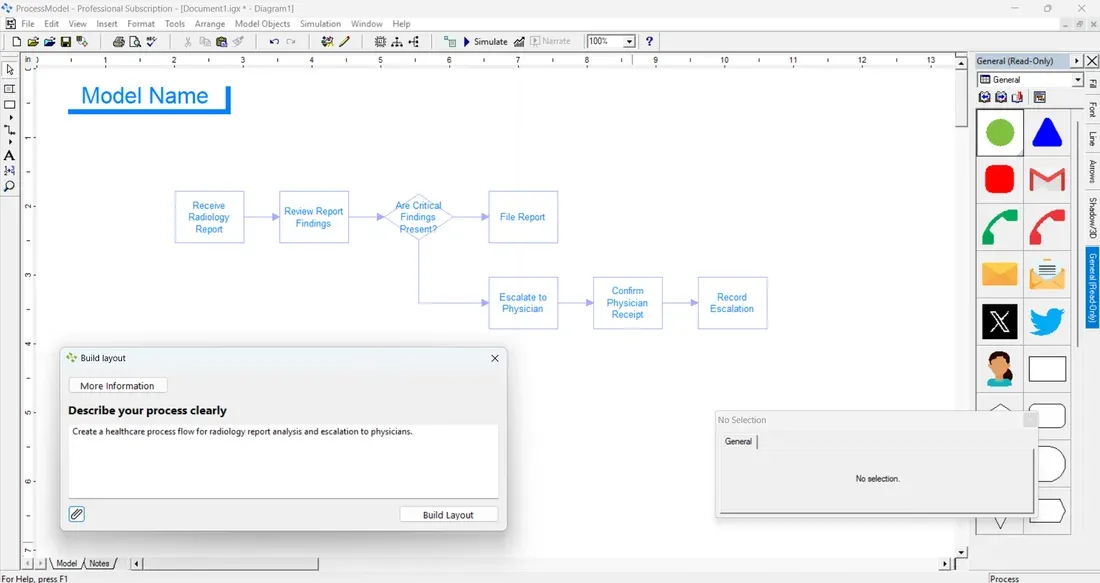Select the connector line tool
Screen dimensions: 1100x583
click(x=10, y=130)
